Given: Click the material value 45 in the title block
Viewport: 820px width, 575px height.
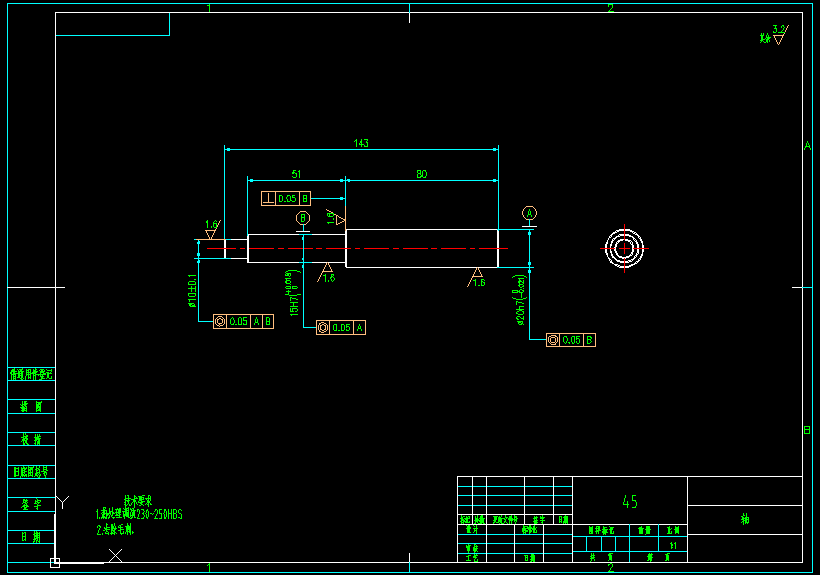Looking at the screenshot, I should (630, 502).
